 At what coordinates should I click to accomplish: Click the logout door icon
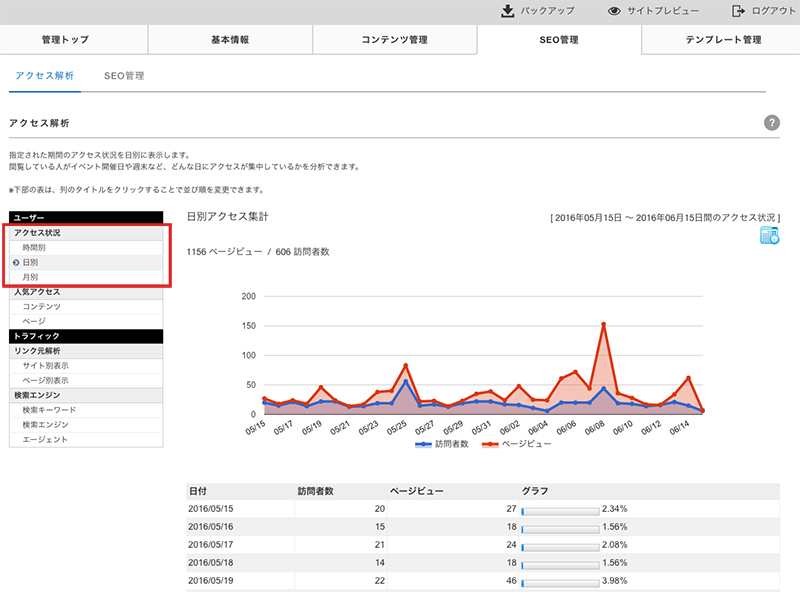click(x=739, y=11)
